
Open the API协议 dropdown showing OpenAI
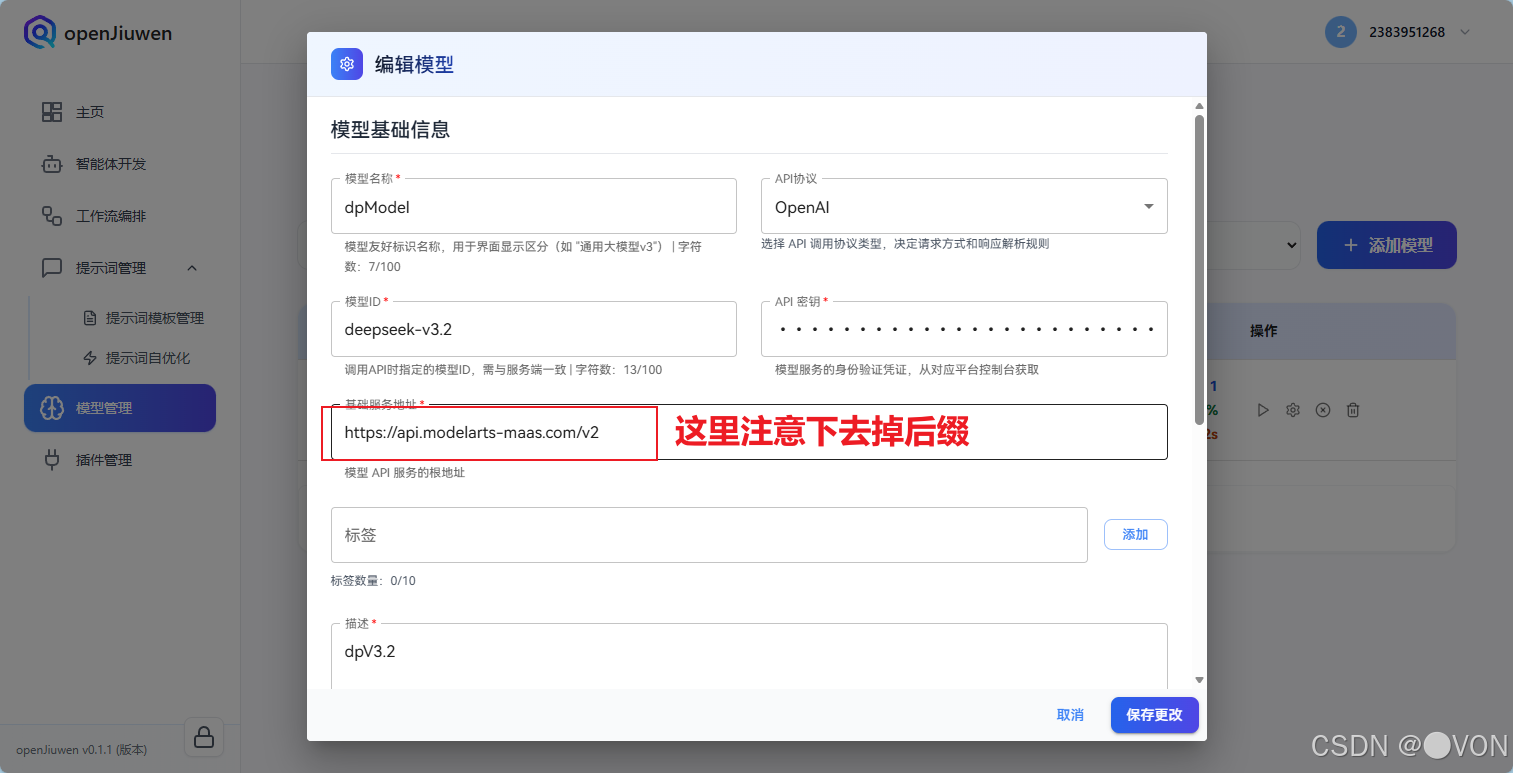[x=963, y=205]
